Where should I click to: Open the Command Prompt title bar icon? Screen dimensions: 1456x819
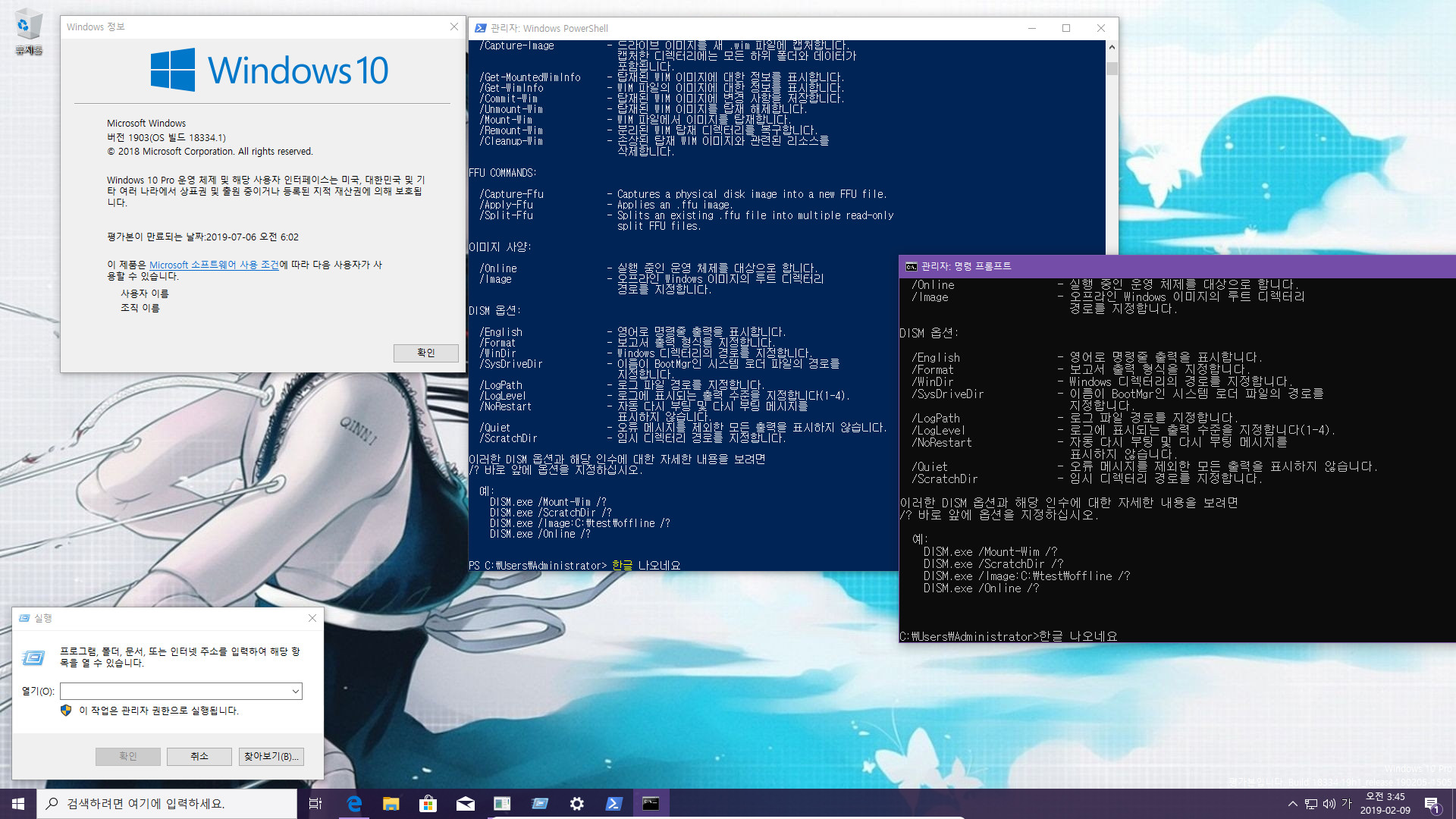click(x=912, y=266)
